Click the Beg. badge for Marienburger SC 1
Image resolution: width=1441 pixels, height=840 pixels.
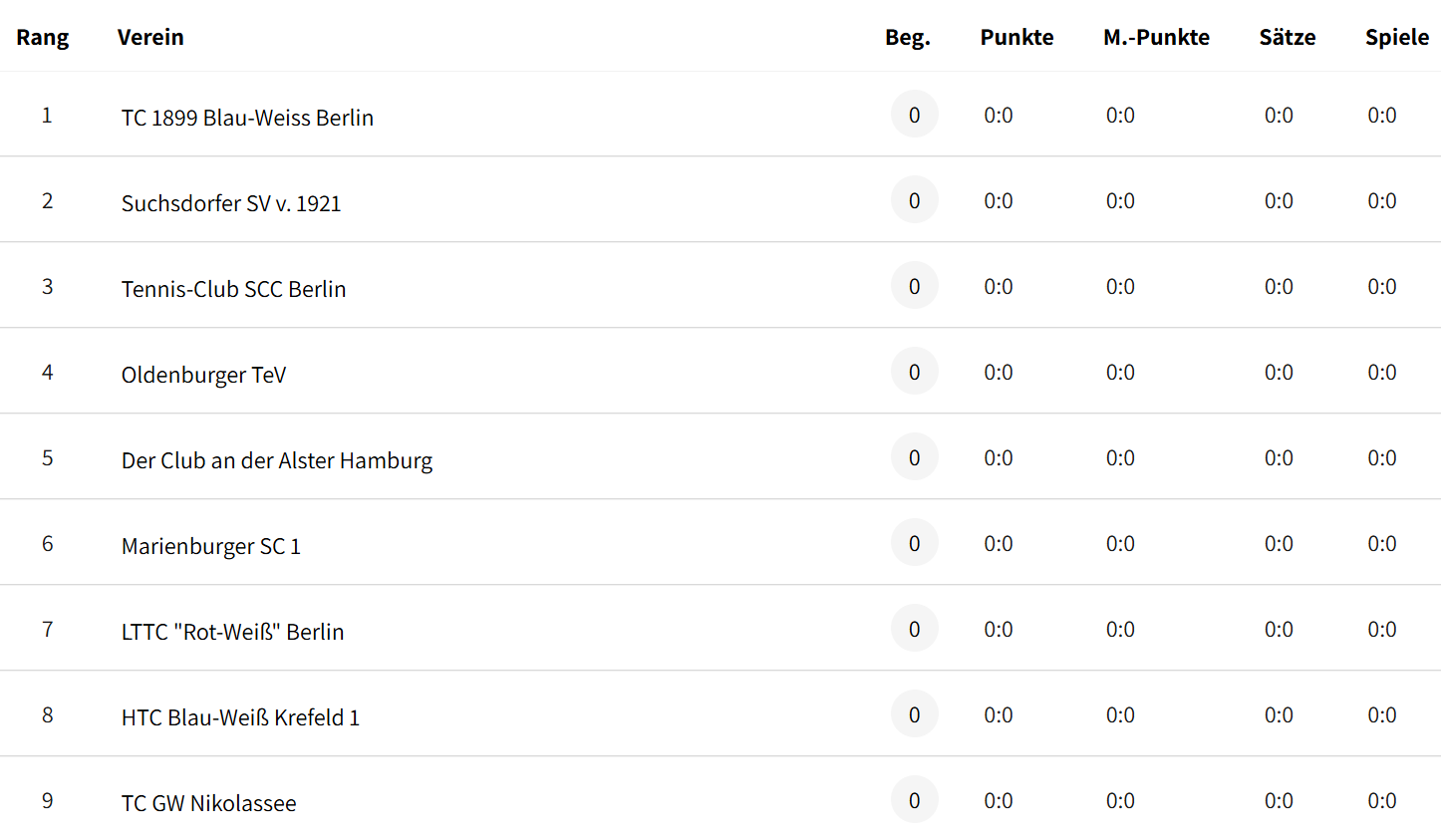(915, 543)
